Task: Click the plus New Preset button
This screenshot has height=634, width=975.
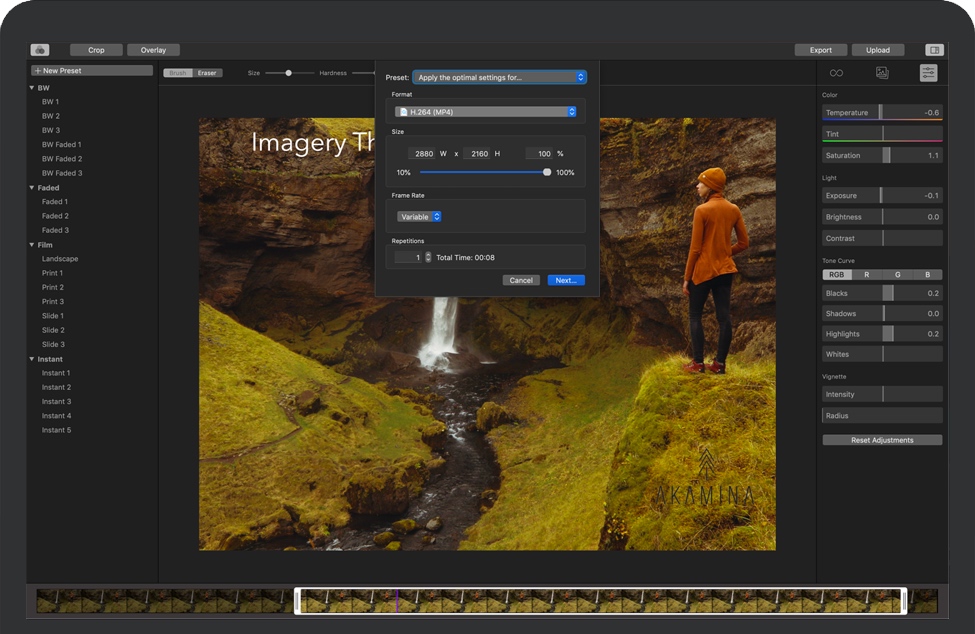Action: point(92,71)
